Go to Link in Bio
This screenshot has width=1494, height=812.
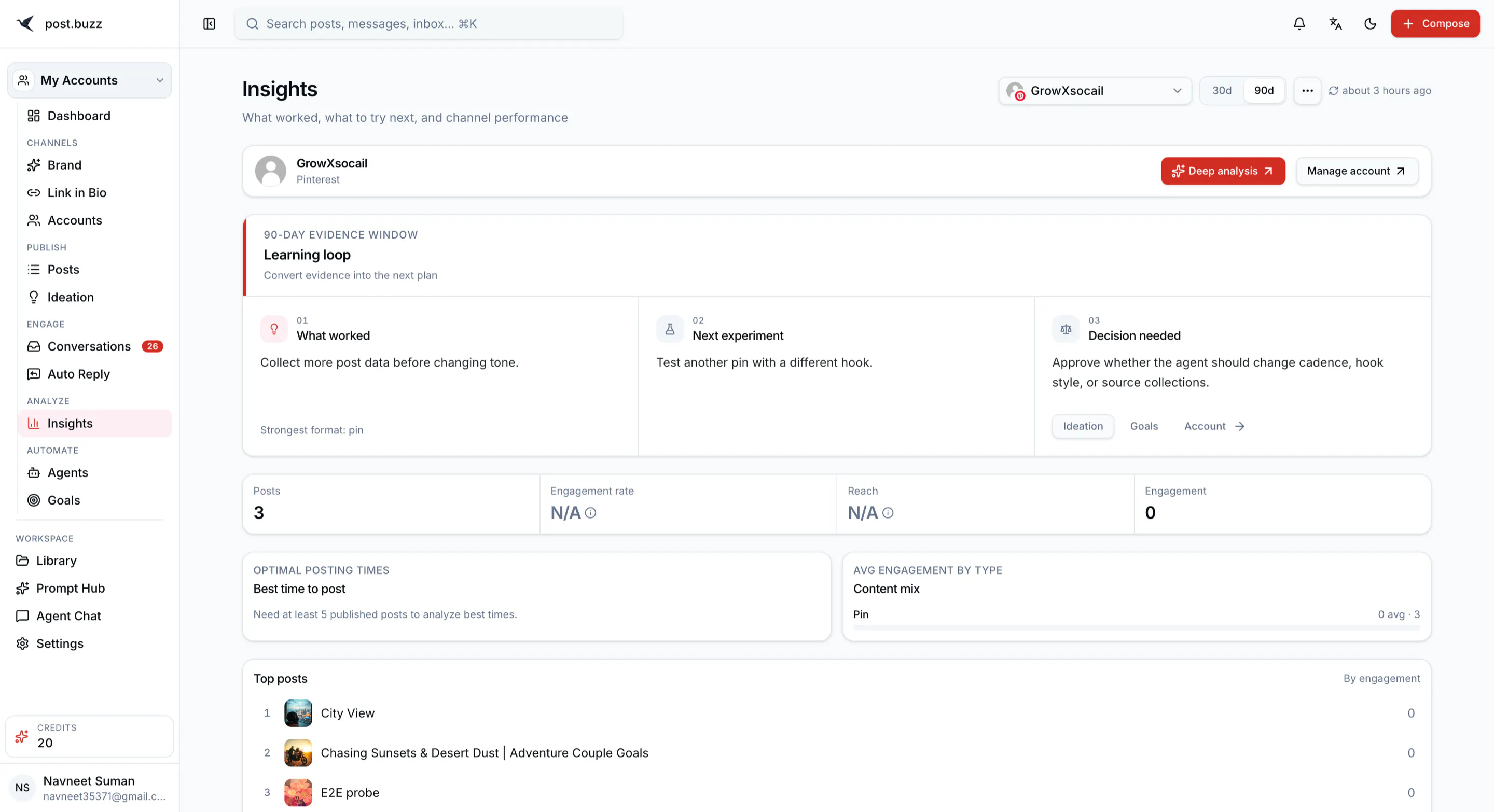(95, 193)
